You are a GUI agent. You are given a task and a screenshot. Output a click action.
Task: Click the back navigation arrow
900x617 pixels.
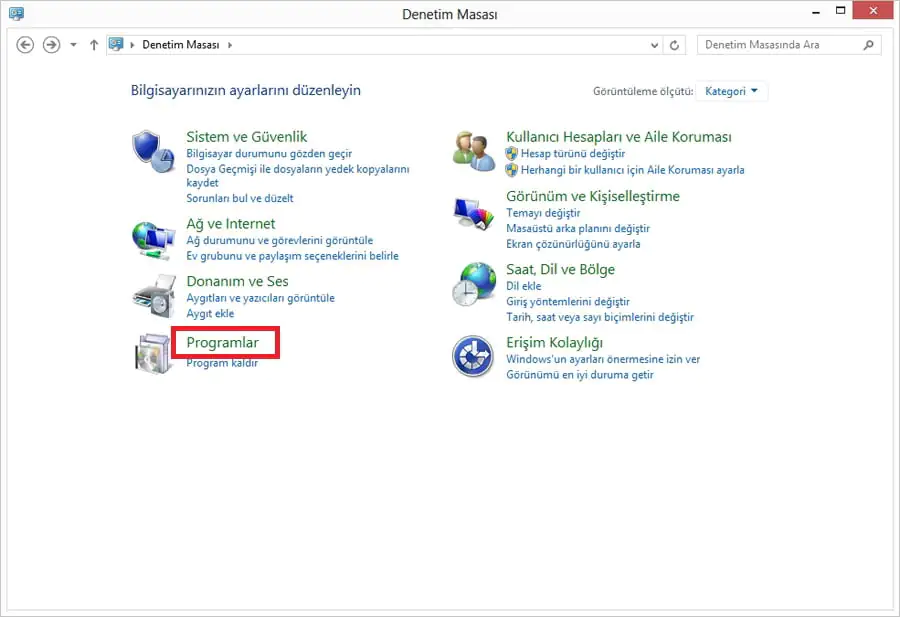click(25, 44)
